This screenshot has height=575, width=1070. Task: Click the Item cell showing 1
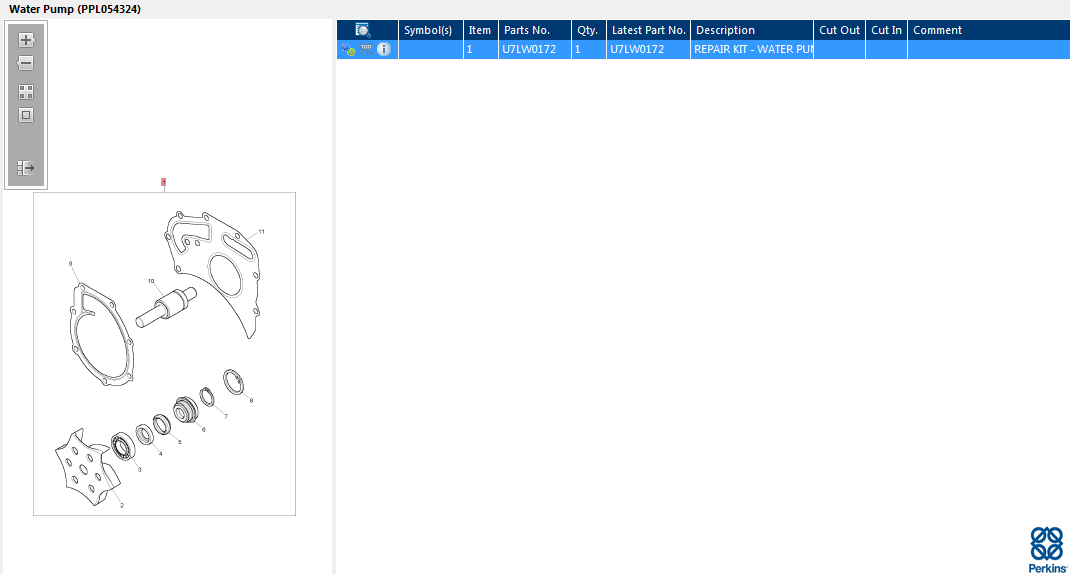coord(481,49)
